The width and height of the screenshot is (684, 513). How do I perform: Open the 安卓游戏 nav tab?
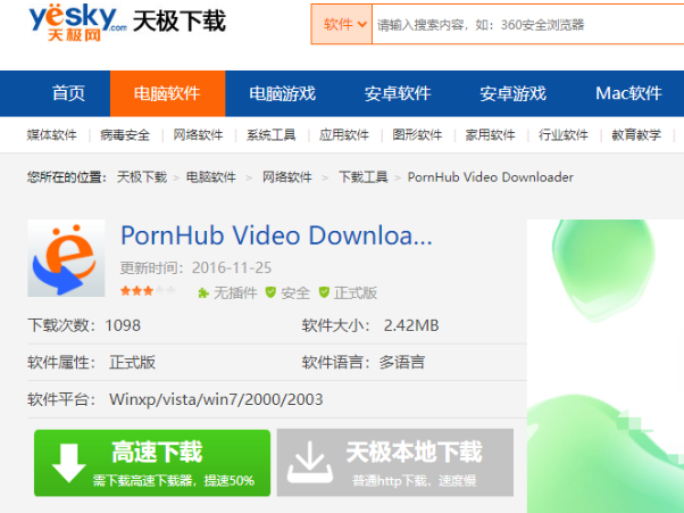(513, 93)
